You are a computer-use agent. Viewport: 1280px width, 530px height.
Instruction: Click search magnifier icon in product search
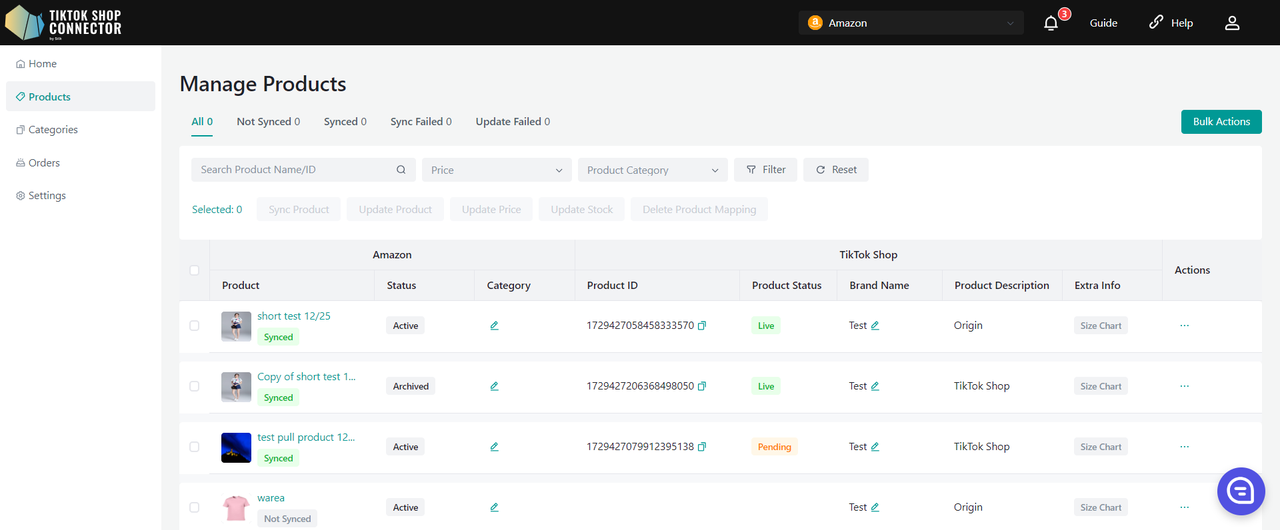[401, 170]
